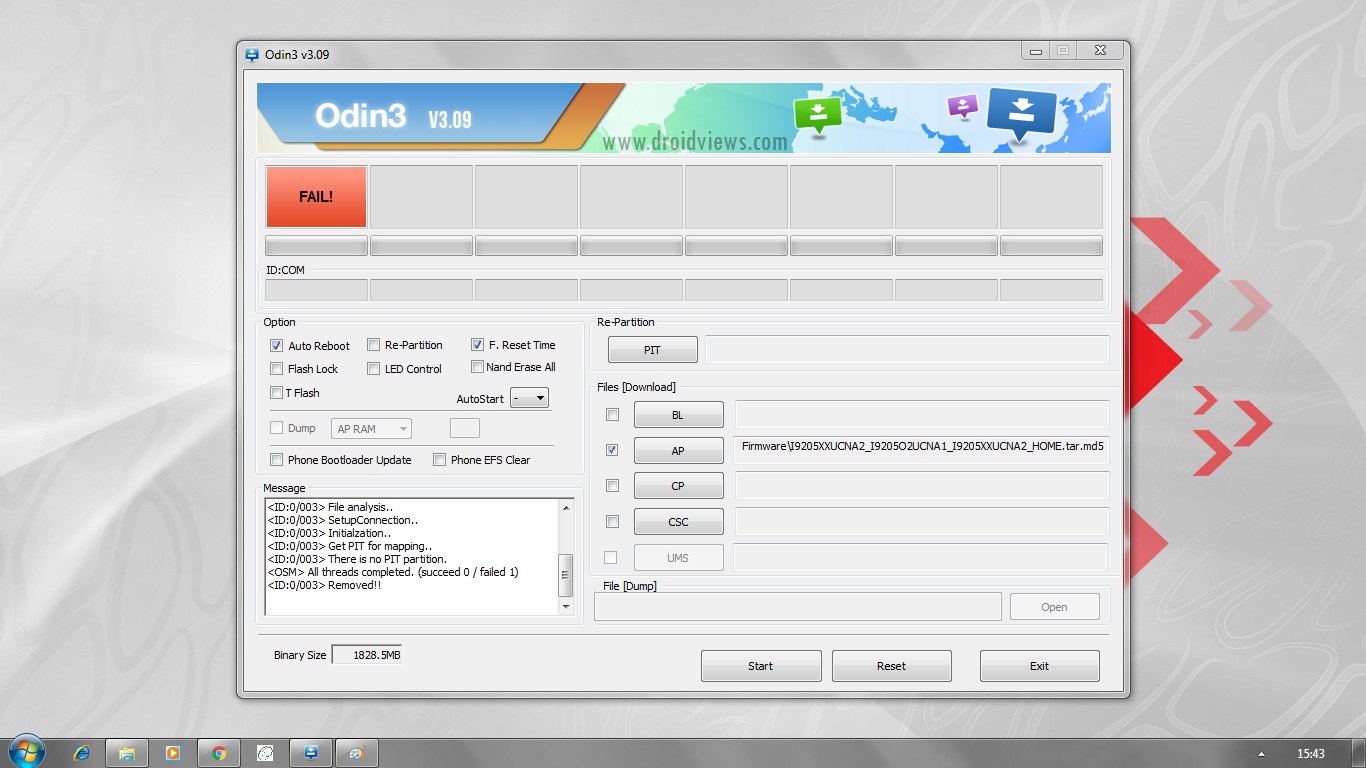
Task: Disable the Auto Reboot option
Action: 277,346
